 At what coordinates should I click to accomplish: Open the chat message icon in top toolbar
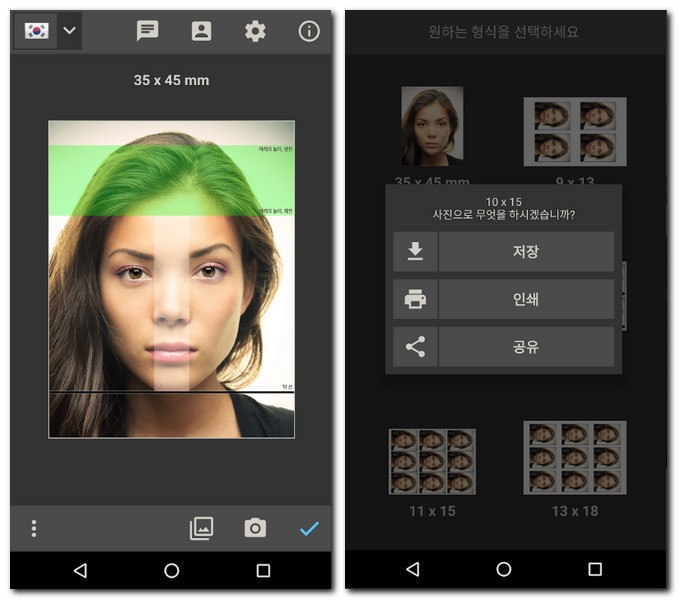click(148, 31)
